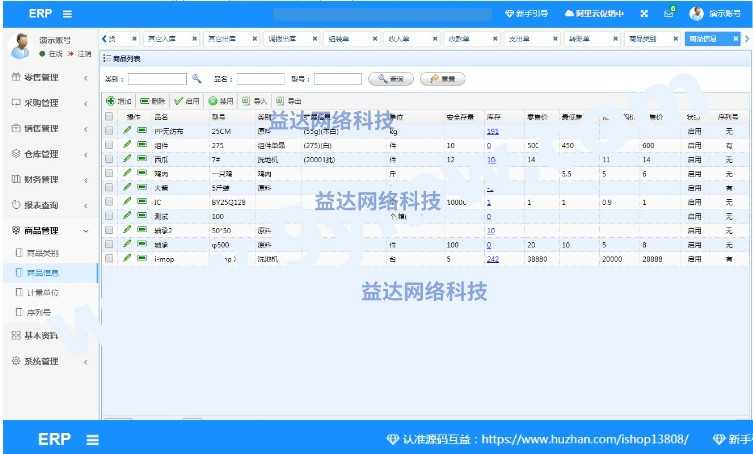
Task: Click the user avatar in the top-right header
Action: tap(696, 13)
